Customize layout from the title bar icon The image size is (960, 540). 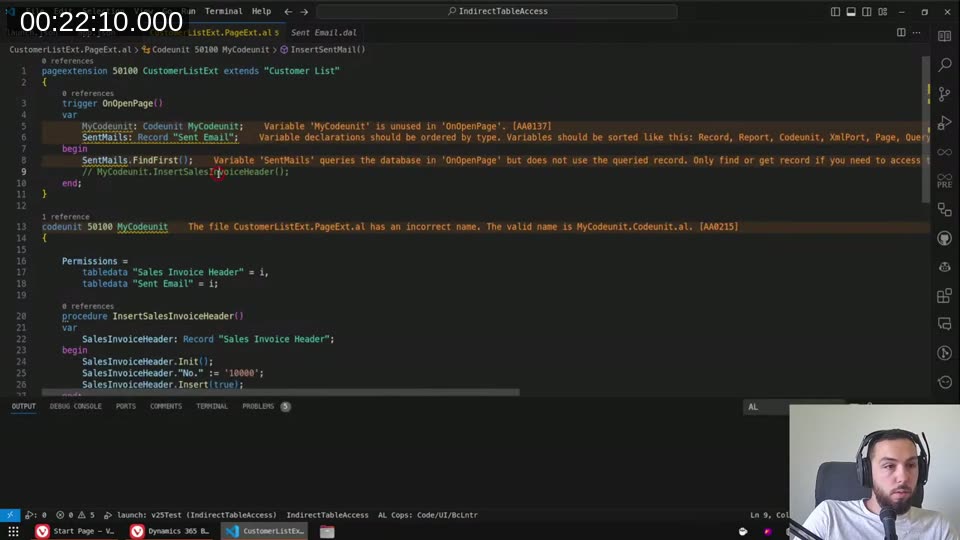(x=883, y=12)
